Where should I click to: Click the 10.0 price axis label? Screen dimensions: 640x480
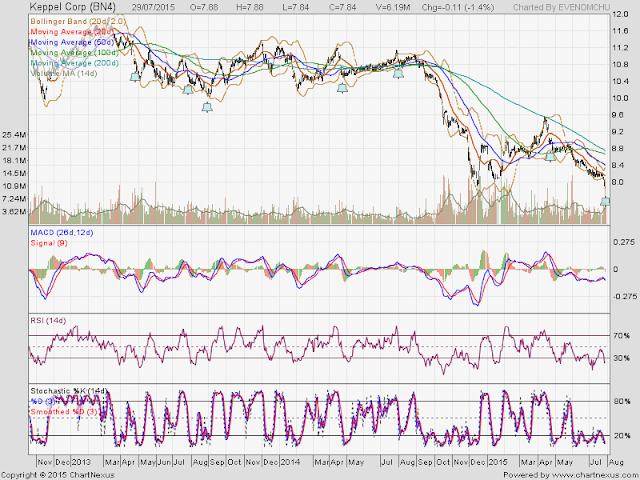620,98
